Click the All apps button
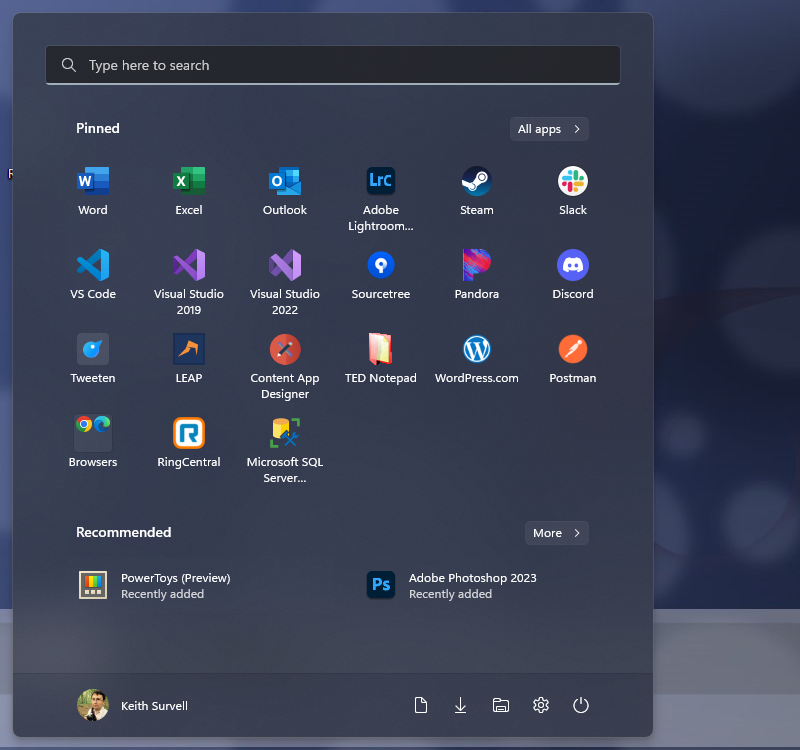800x750 pixels. tap(549, 129)
